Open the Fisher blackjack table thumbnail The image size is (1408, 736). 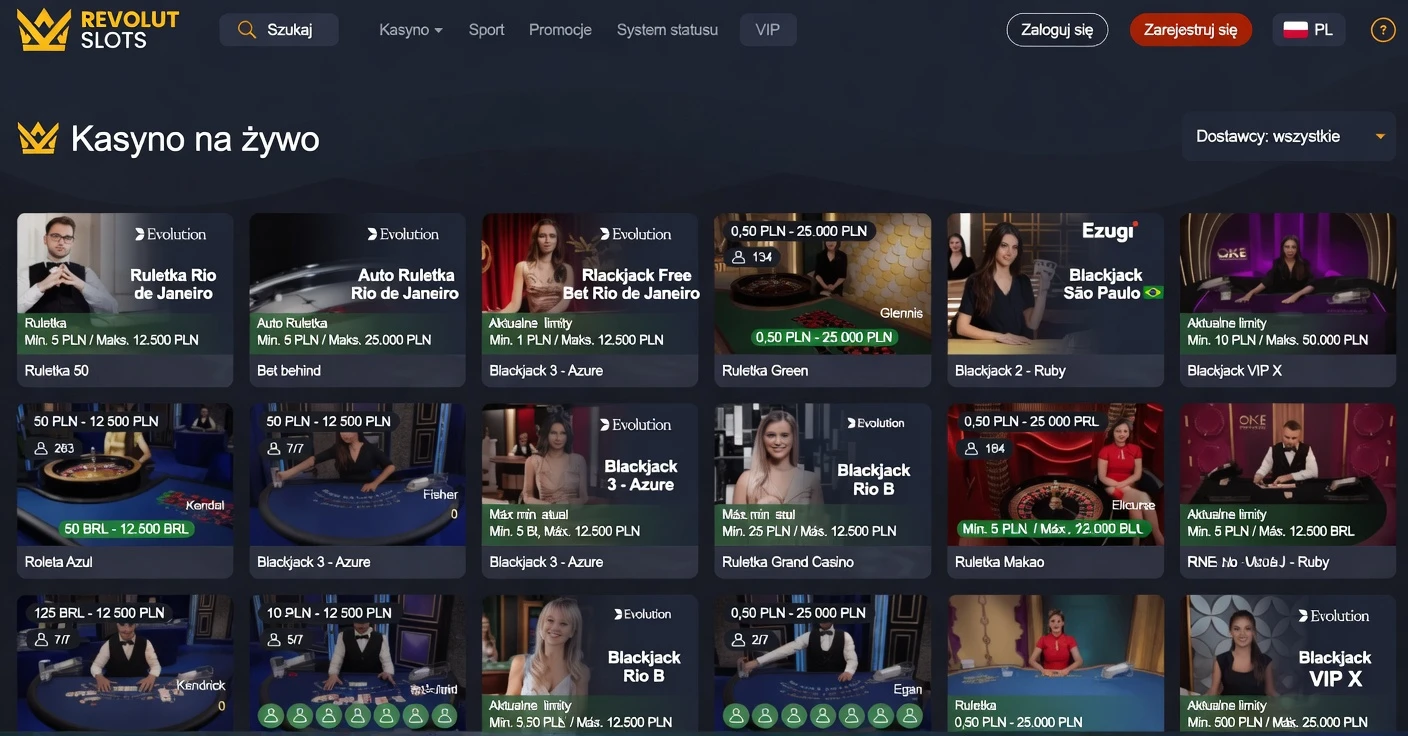pyautogui.click(x=357, y=475)
